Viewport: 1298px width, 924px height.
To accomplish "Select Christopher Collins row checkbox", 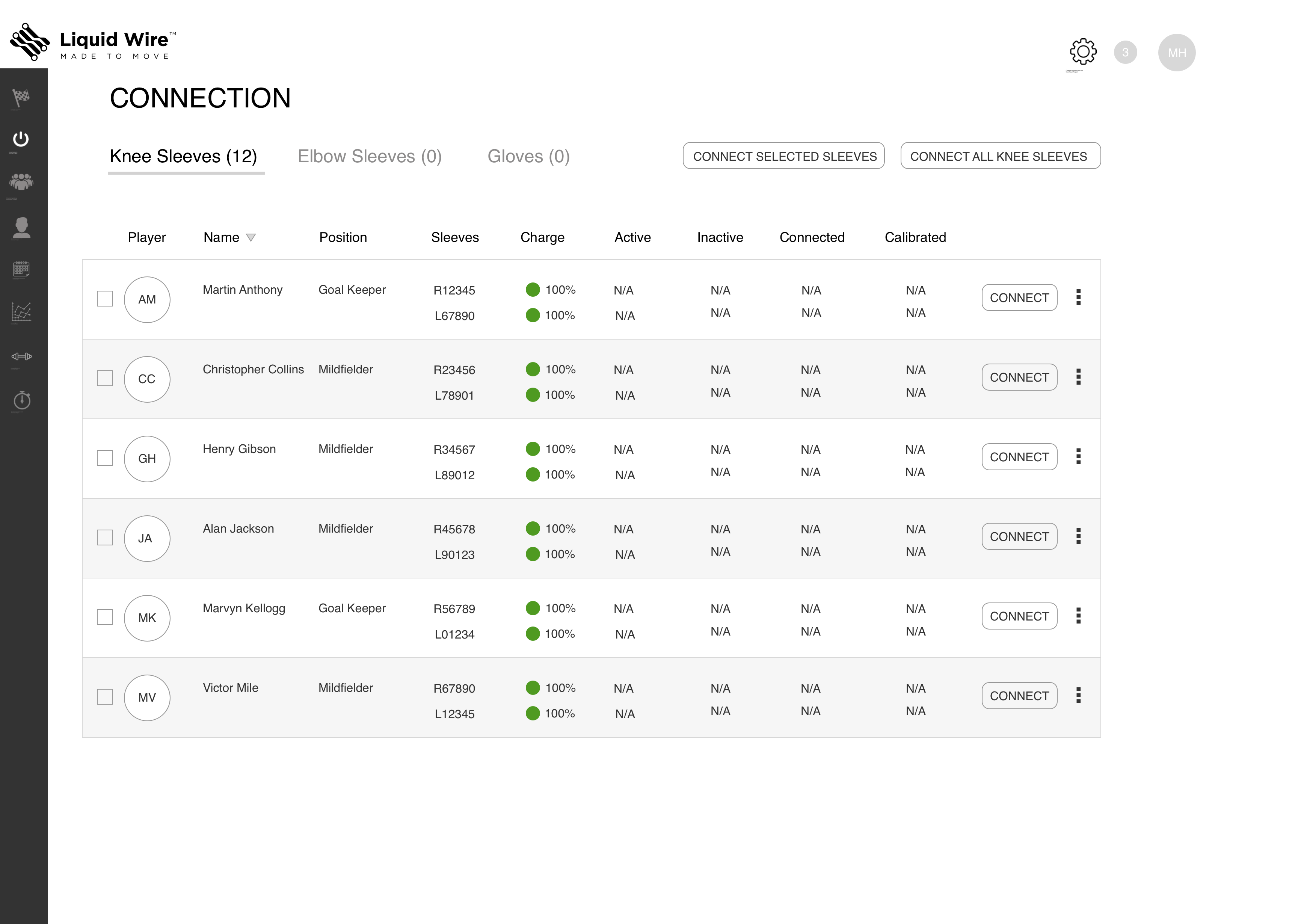I will [x=105, y=377].
